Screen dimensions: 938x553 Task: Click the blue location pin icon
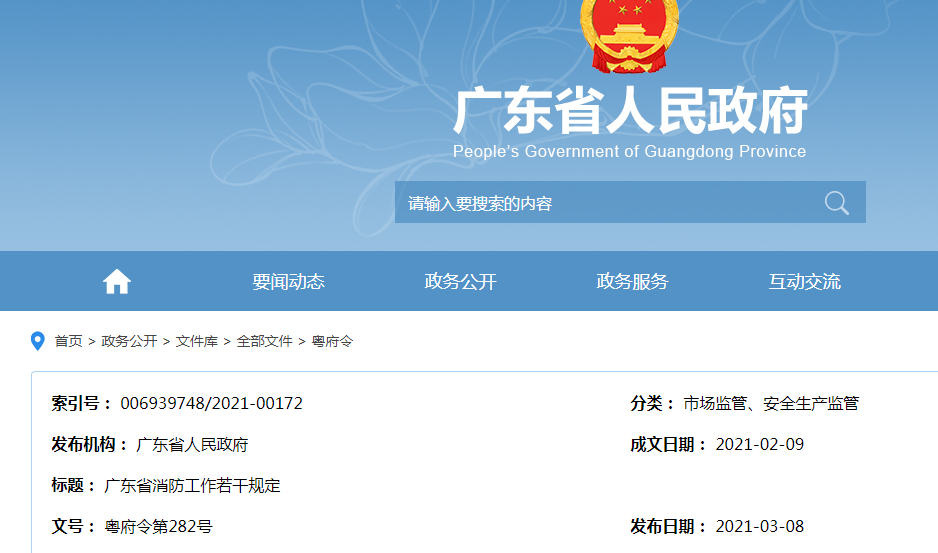(x=38, y=341)
